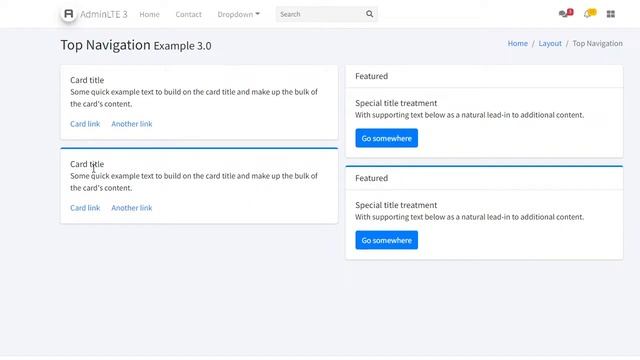Click the AdminLTE logo icon

69,14
